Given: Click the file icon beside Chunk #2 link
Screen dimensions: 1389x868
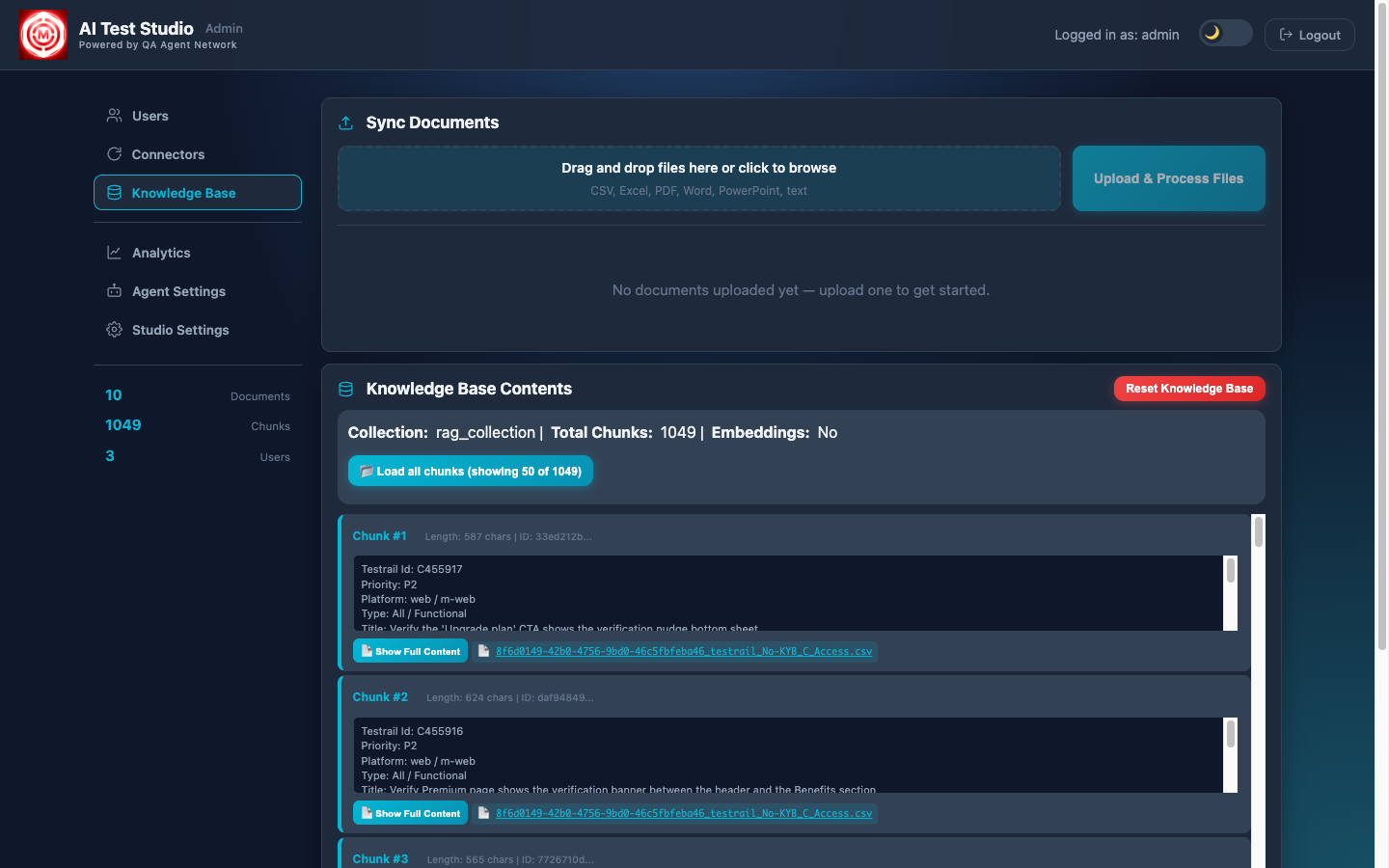Looking at the screenshot, I should click(484, 813).
